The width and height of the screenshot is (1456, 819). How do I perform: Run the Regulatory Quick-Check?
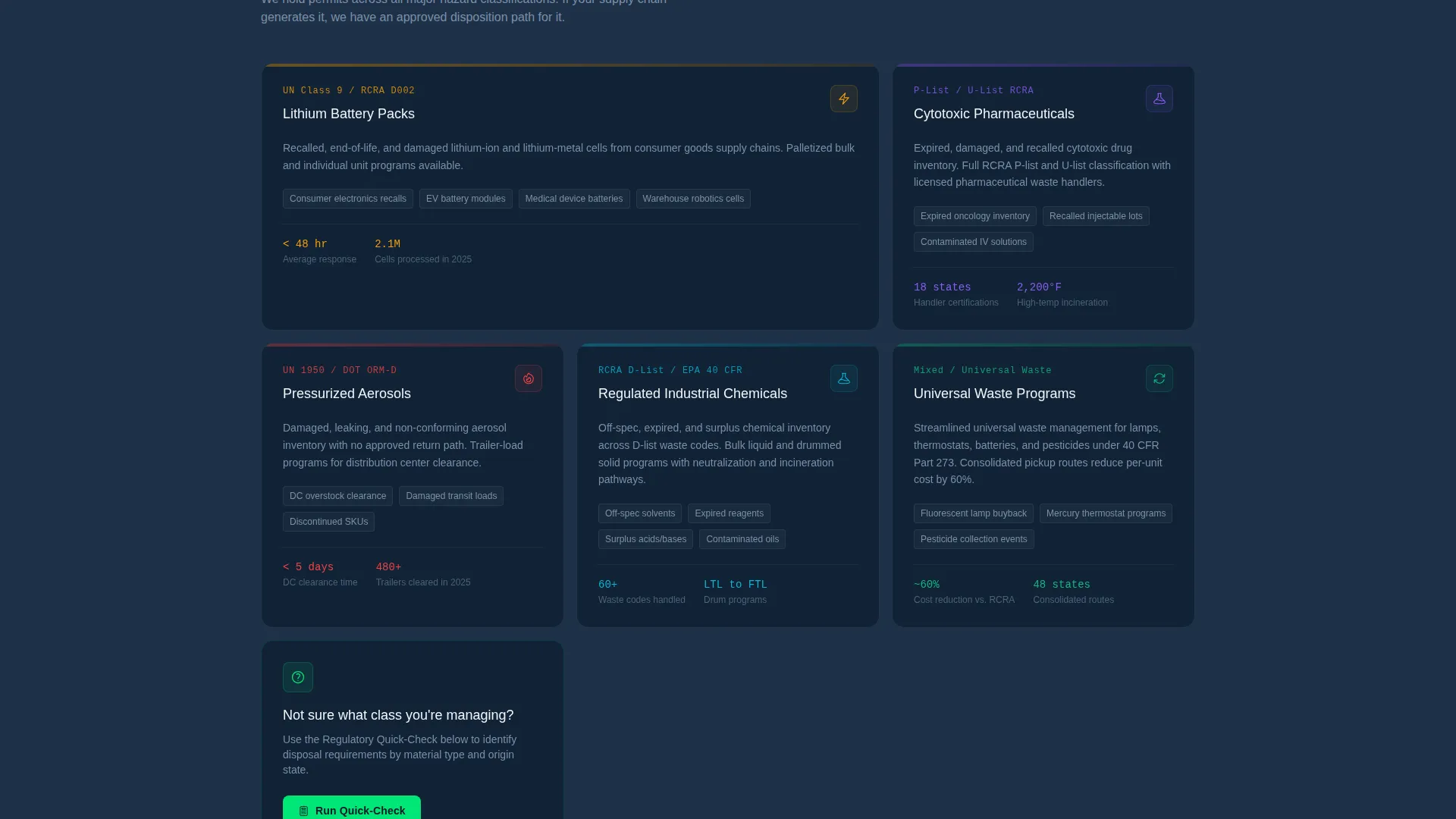click(352, 808)
